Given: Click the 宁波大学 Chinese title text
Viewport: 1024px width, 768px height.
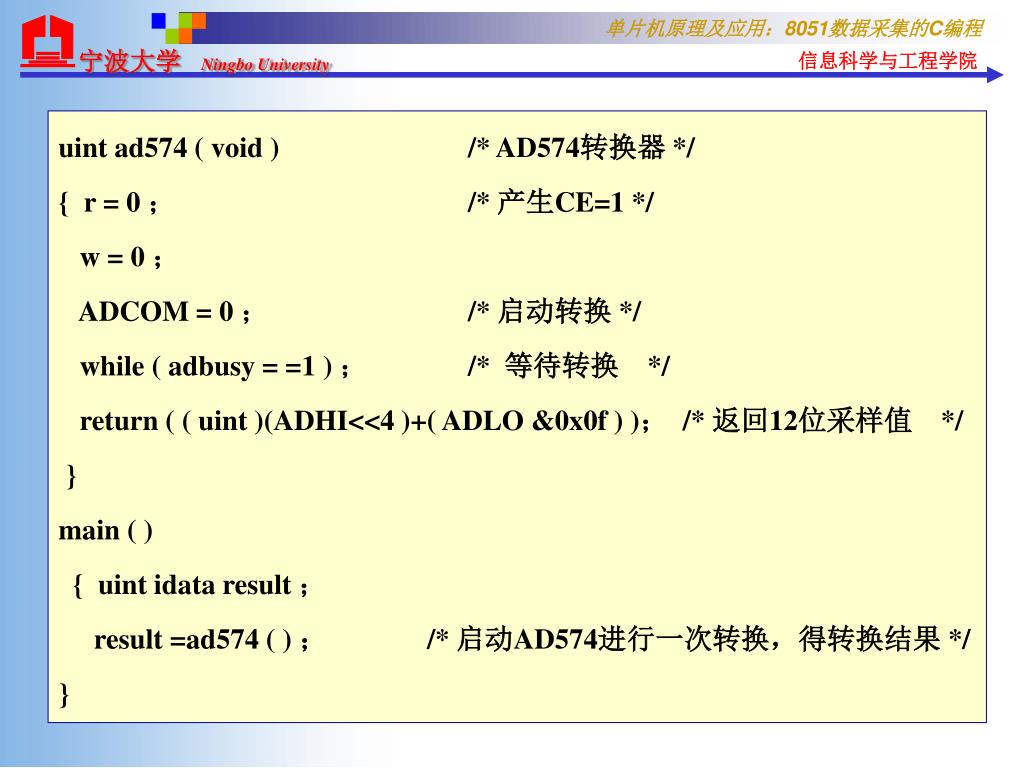Looking at the screenshot, I should (130, 62).
